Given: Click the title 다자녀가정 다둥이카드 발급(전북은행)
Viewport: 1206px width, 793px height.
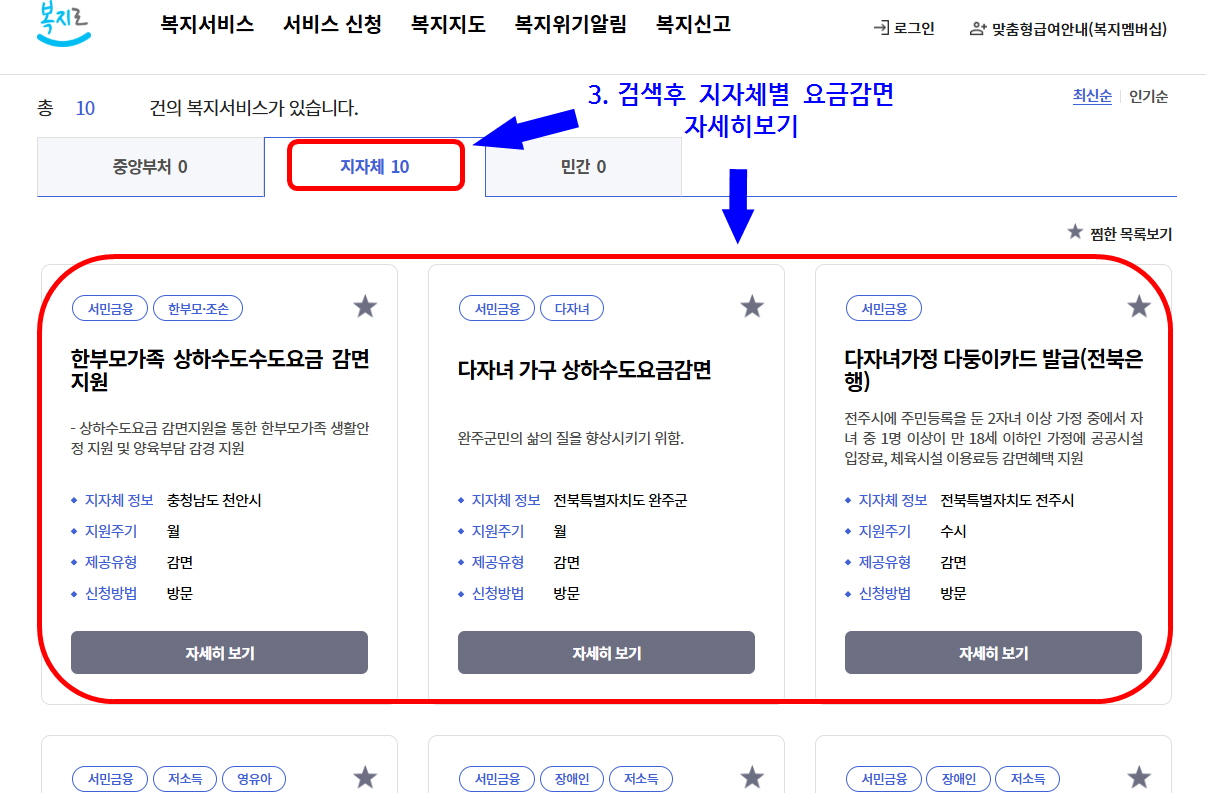Looking at the screenshot, I should [x=994, y=370].
